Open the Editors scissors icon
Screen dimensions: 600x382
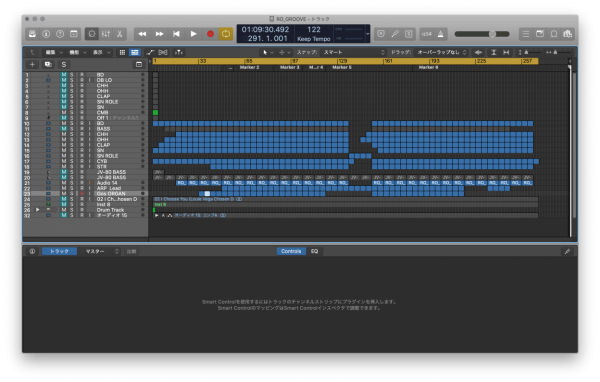coord(119,34)
